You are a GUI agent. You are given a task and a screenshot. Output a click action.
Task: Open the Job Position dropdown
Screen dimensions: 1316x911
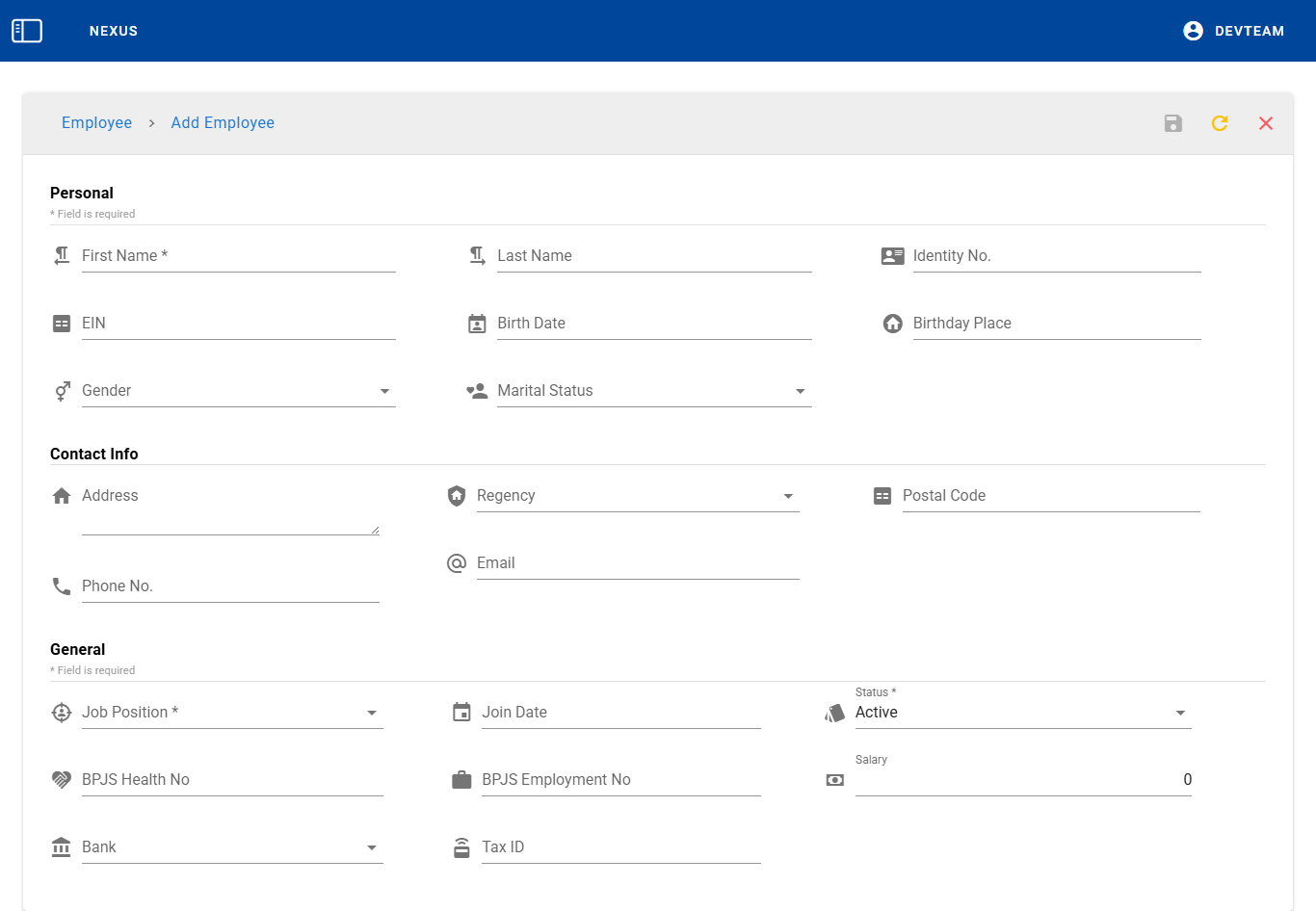[232, 713]
